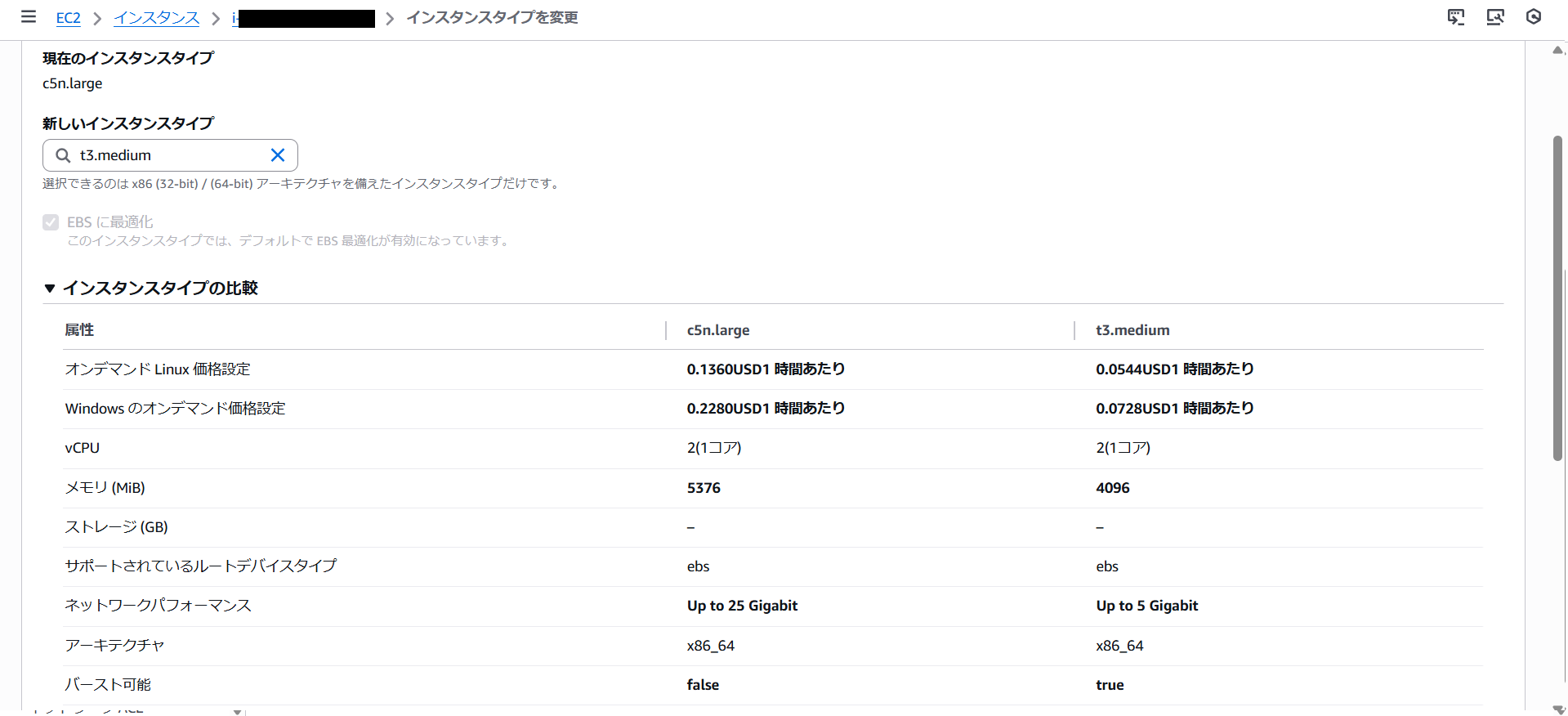The height and width of the screenshot is (716, 1568).
Task: Click the redacted instance ID breadcrumb
Action: click(304, 18)
